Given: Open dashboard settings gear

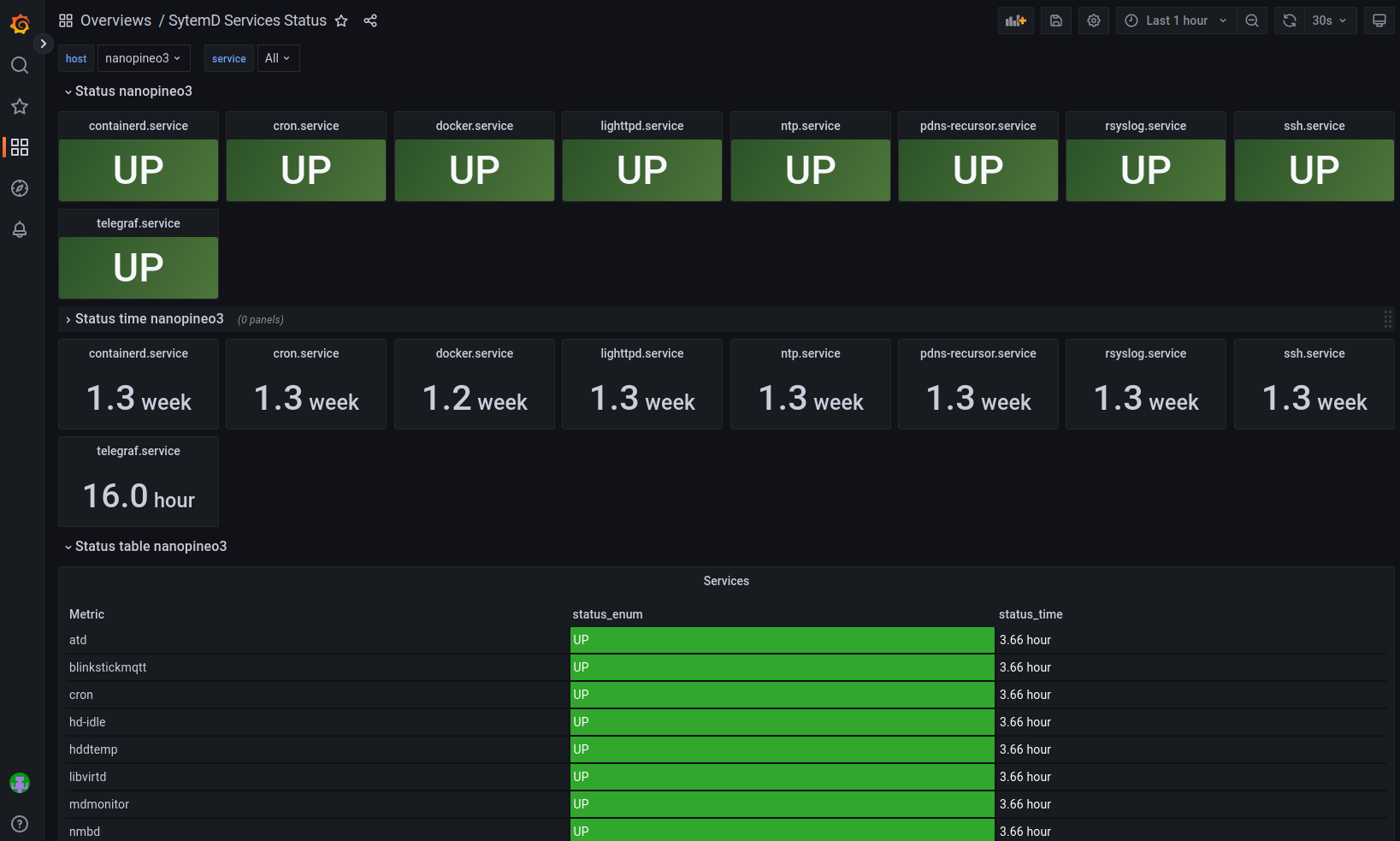Looking at the screenshot, I should [1094, 21].
